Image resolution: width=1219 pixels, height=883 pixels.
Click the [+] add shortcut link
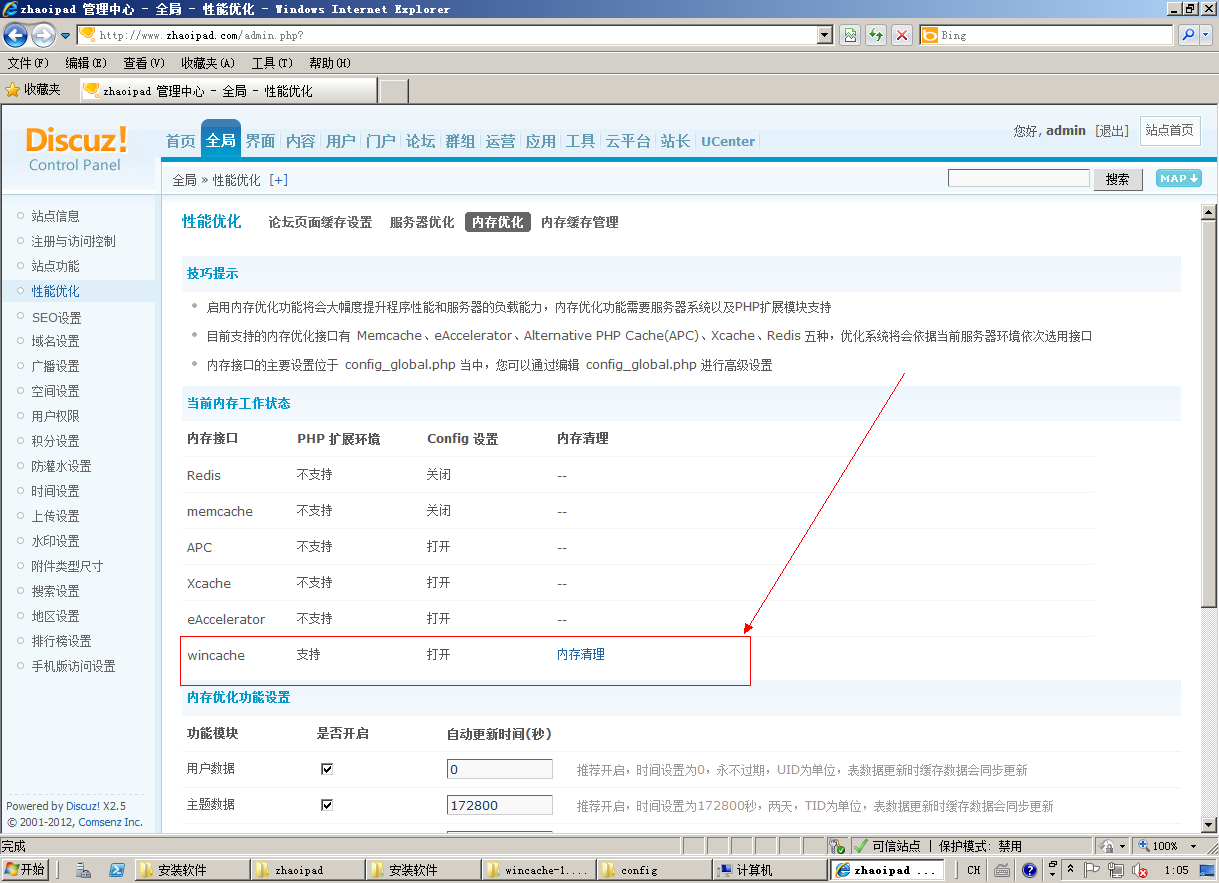pos(279,180)
